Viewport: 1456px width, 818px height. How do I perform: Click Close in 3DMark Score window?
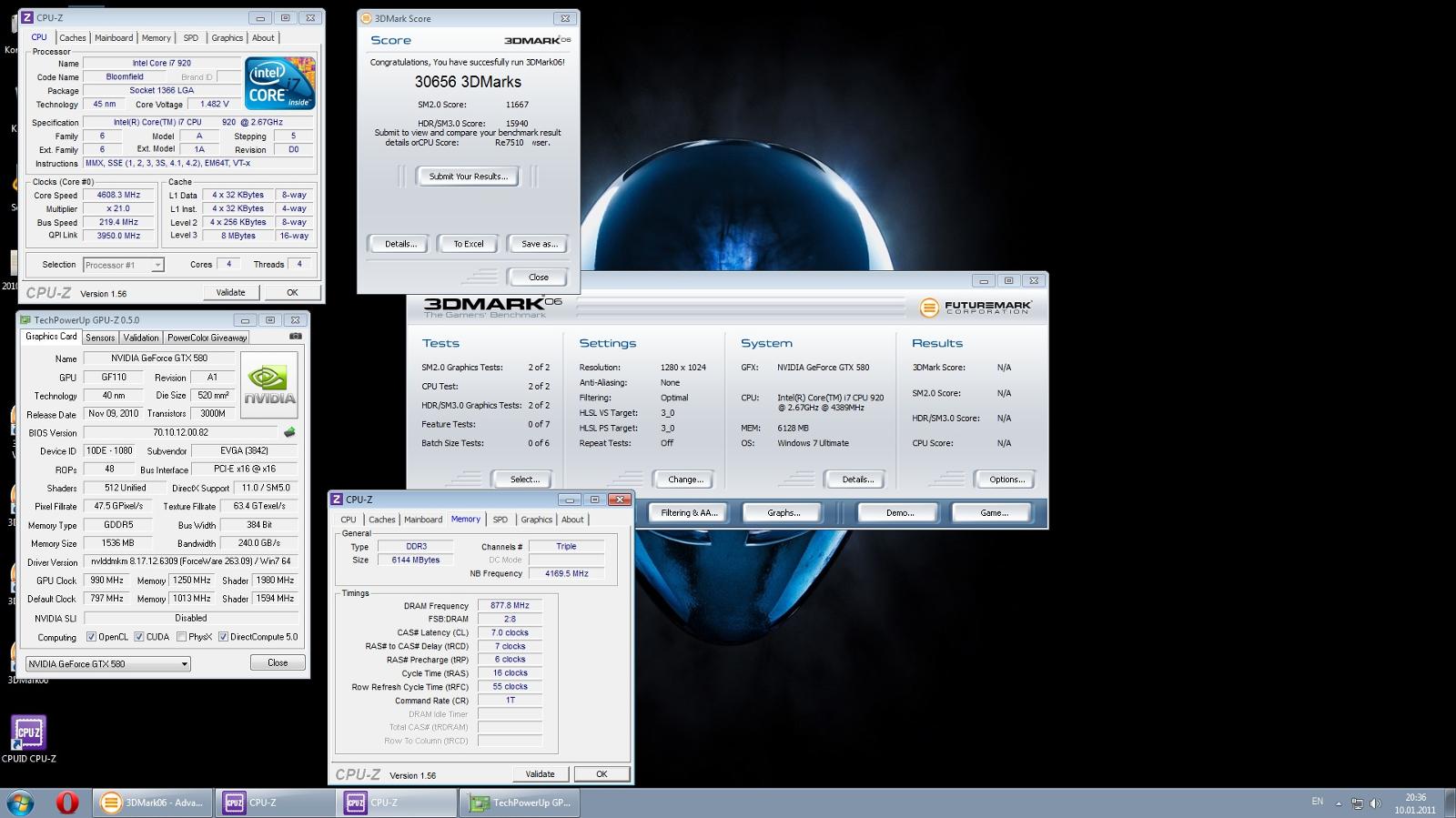pos(539,278)
